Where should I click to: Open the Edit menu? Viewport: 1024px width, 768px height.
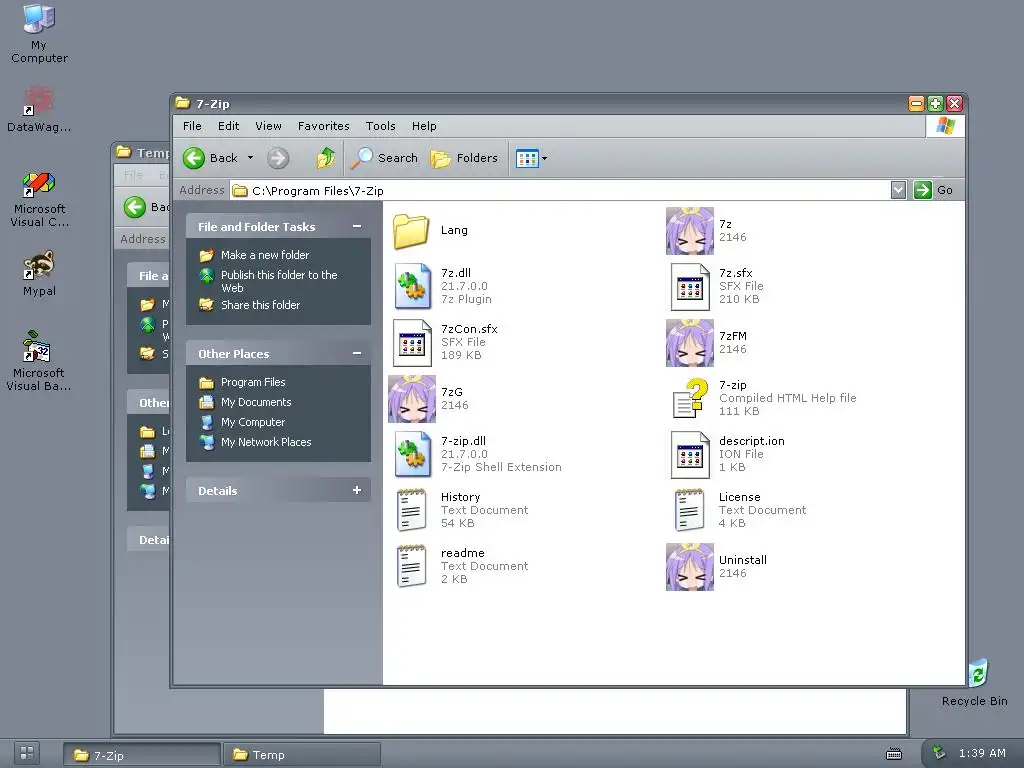tap(228, 126)
